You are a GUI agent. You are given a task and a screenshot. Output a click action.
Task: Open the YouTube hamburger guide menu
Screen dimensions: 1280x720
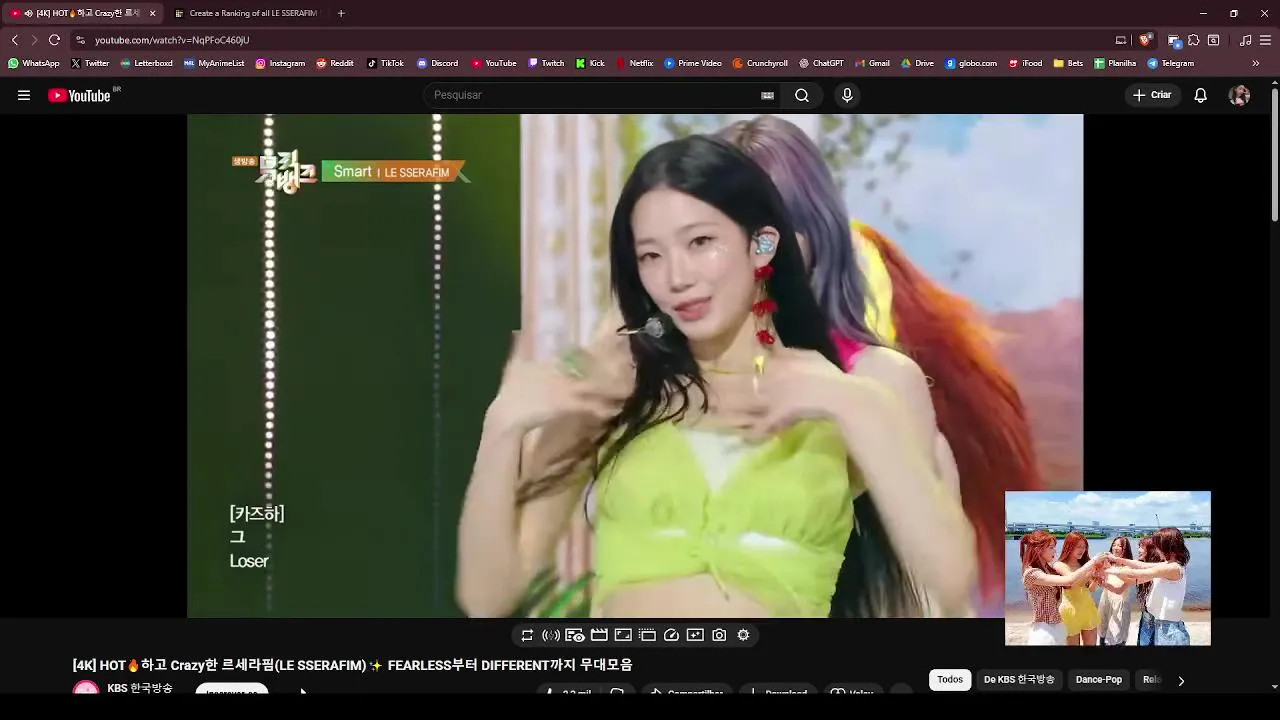[24, 95]
